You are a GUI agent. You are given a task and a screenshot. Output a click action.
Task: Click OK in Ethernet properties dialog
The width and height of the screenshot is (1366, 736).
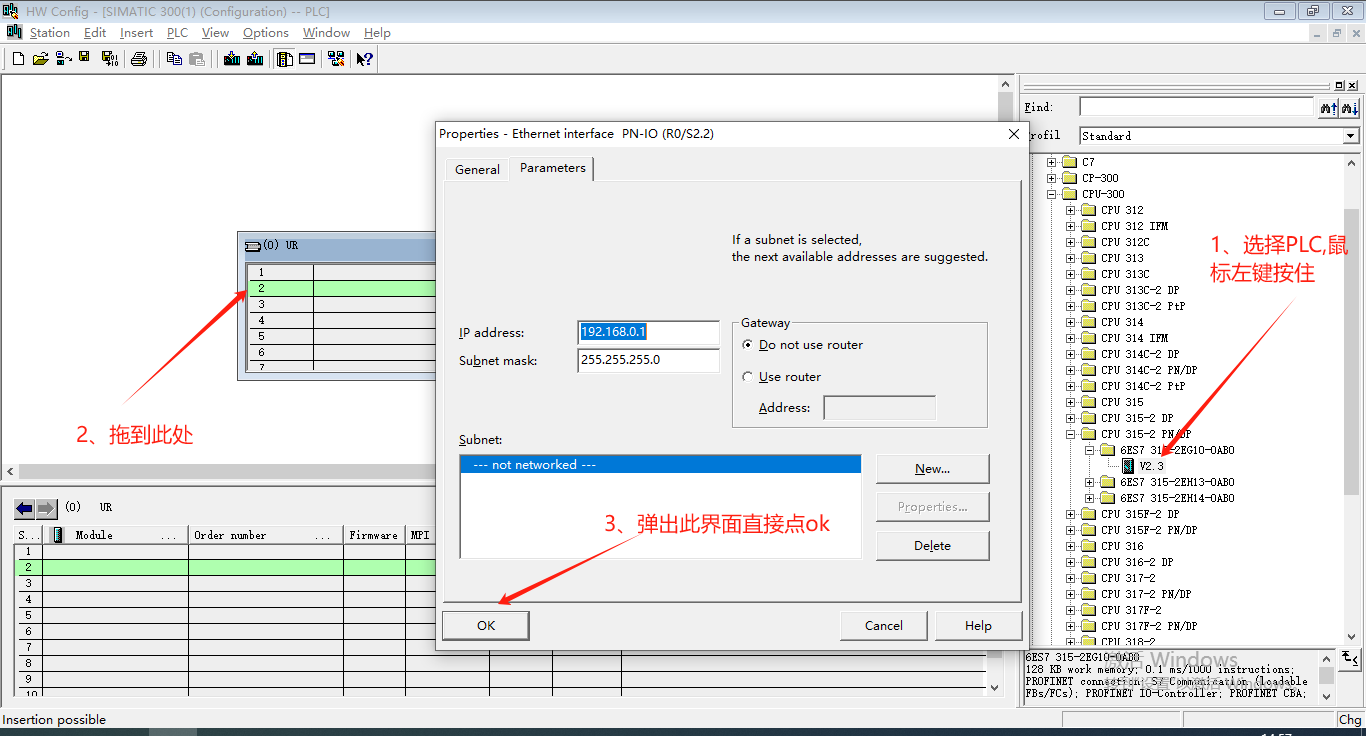point(486,625)
